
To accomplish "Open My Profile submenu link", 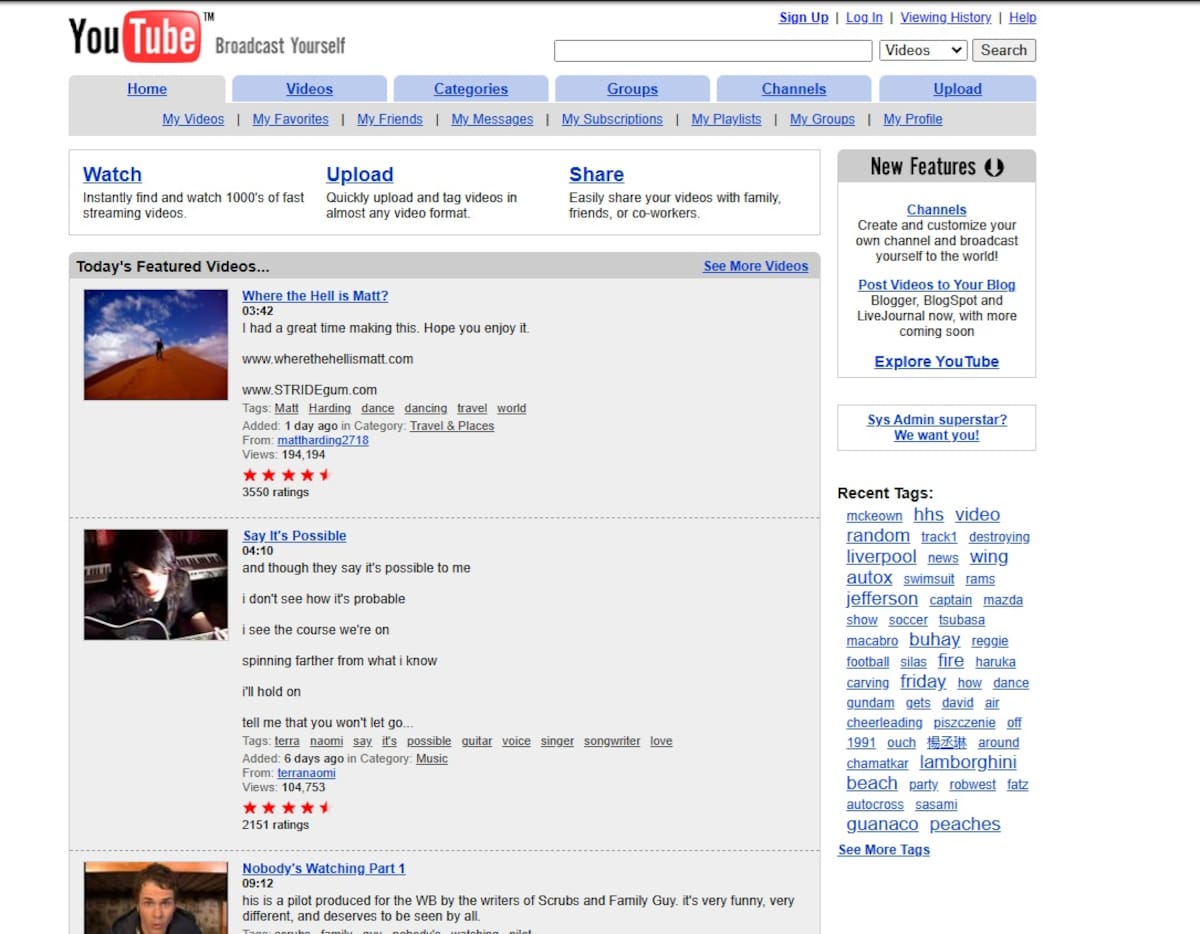I will click(913, 119).
